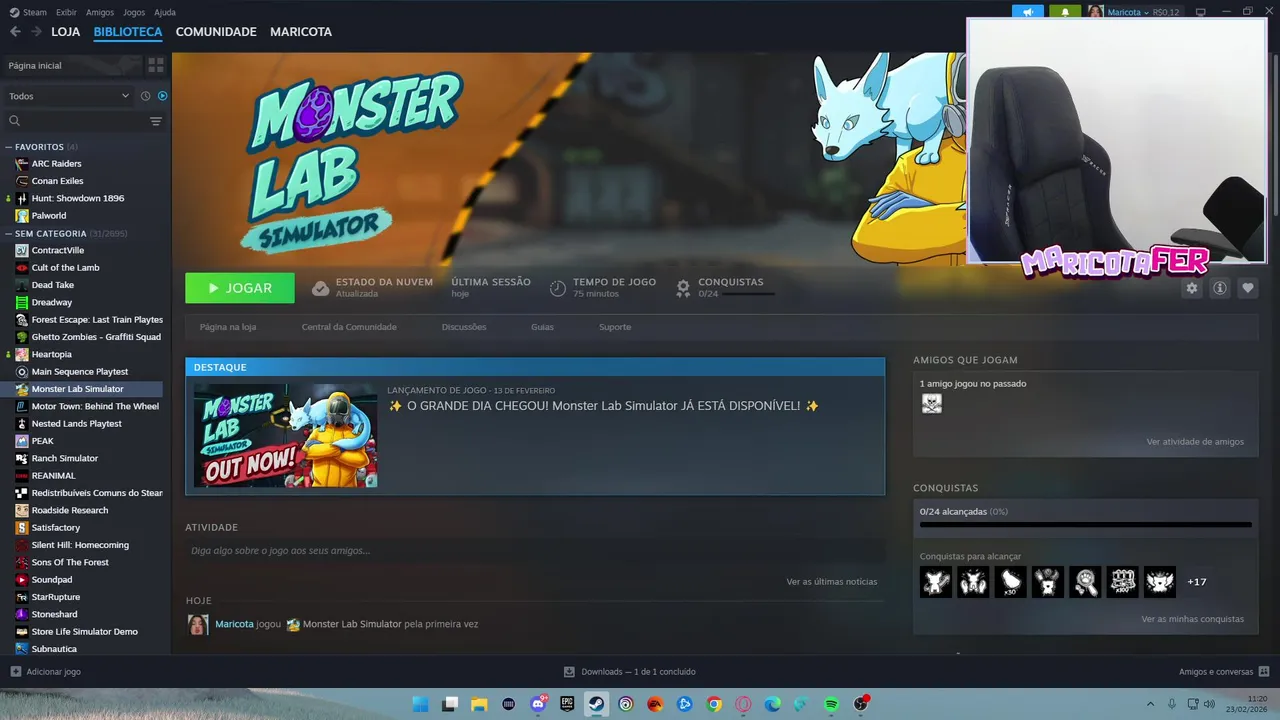Open Steam from the Windows taskbar
Image resolution: width=1280 pixels, height=720 pixels.
(x=596, y=704)
